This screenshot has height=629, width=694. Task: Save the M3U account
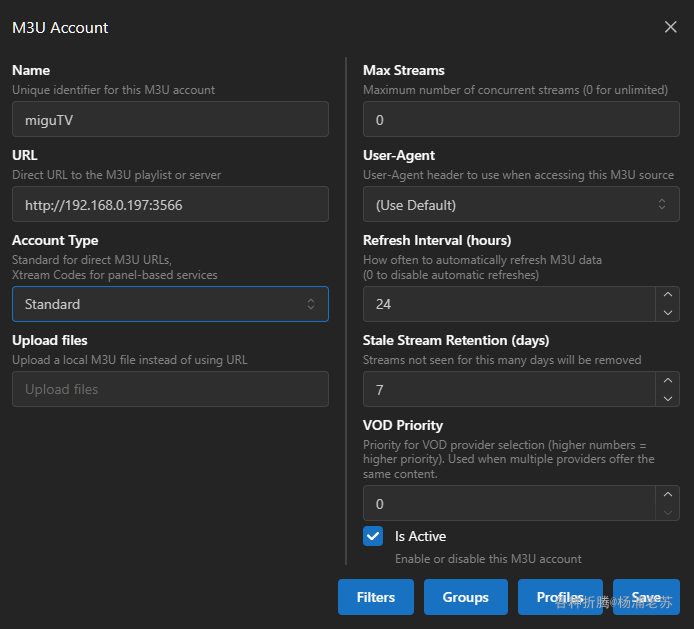646,597
